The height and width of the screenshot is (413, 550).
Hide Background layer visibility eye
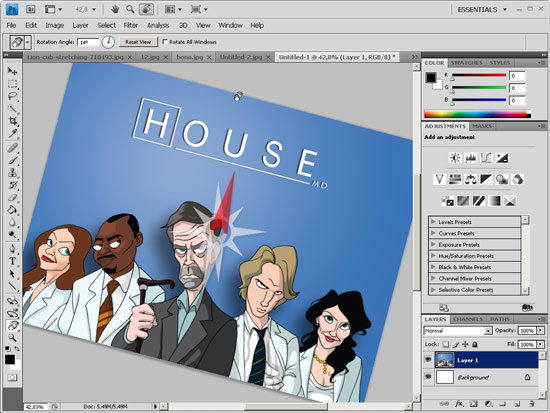(x=428, y=377)
